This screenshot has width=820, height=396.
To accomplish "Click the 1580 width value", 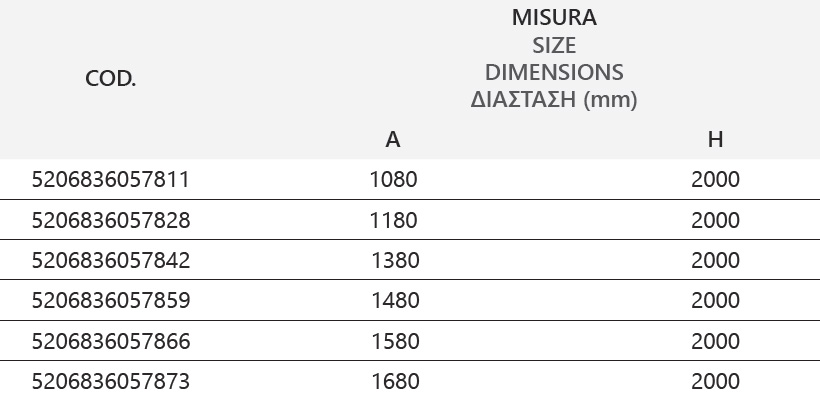I will coord(395,341).
